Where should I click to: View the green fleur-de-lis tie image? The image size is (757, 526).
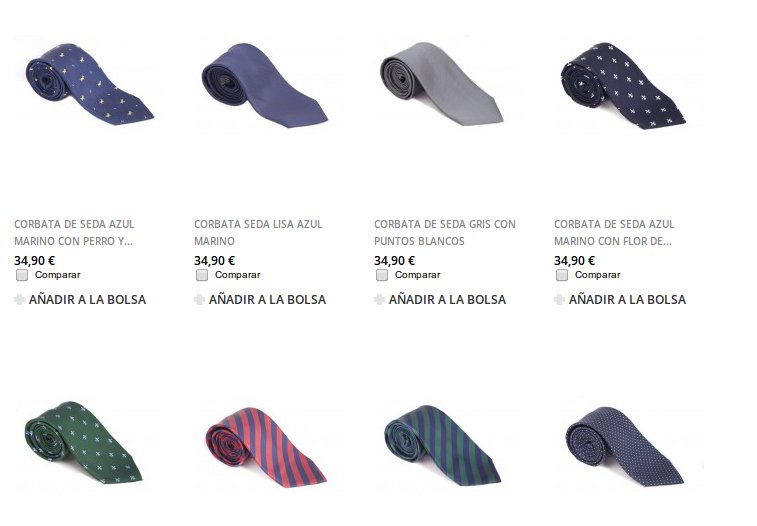84,443
